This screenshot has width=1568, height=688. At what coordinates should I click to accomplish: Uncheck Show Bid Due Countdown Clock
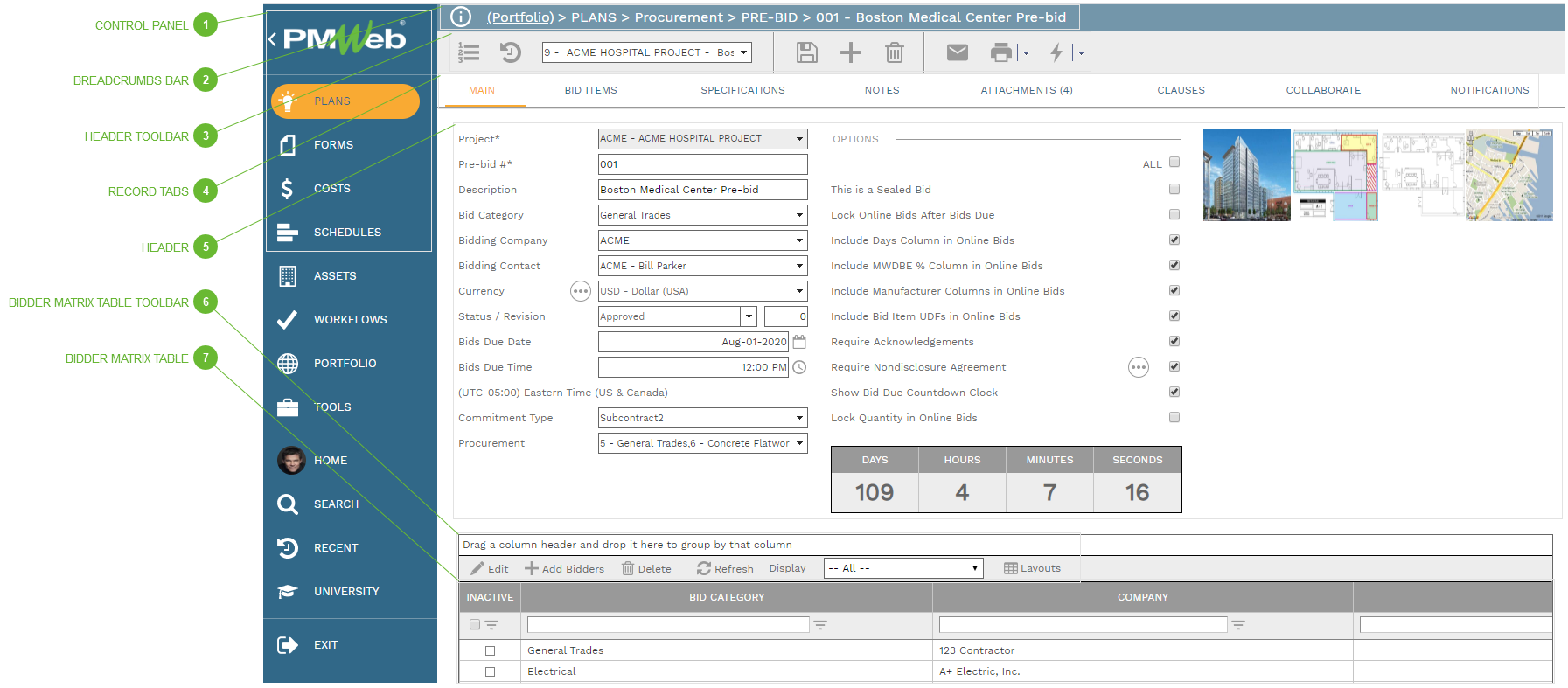[x=1174, y=392]
